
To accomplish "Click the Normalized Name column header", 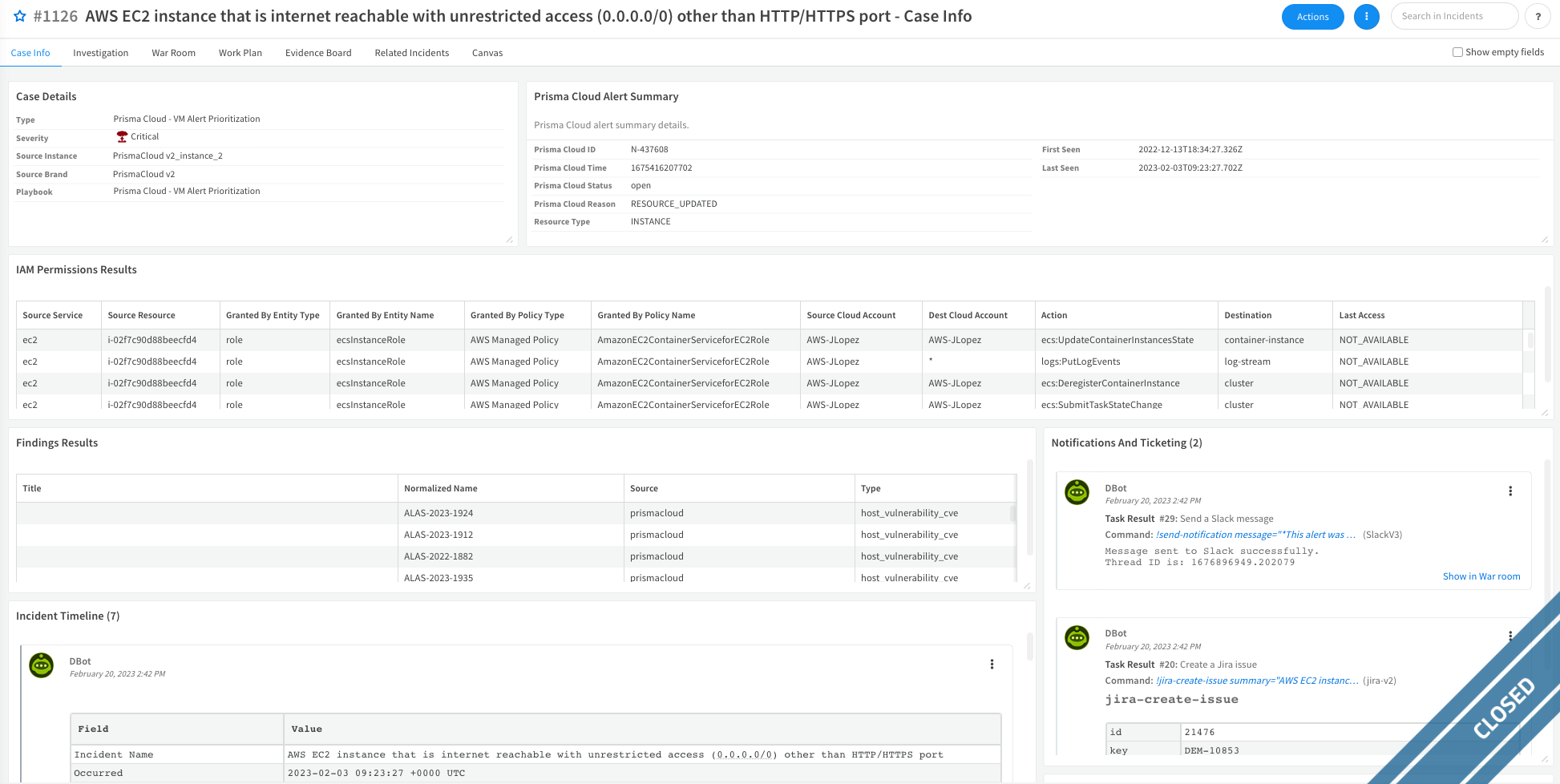I will [441, 488].
